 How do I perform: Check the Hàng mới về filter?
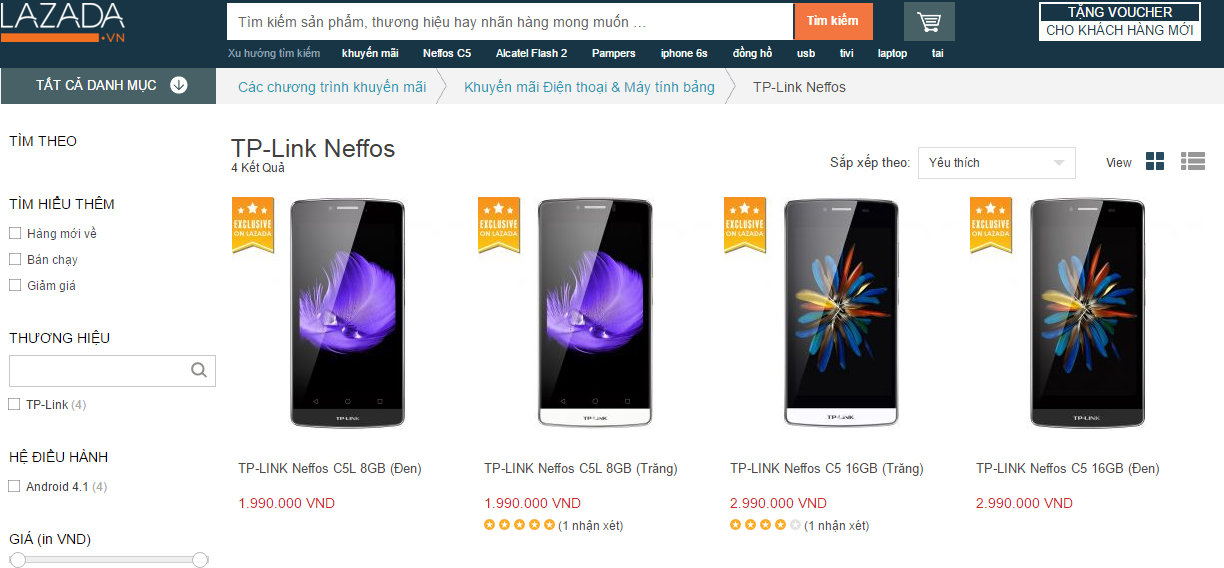pyautogui.click(x=15, y=233)
